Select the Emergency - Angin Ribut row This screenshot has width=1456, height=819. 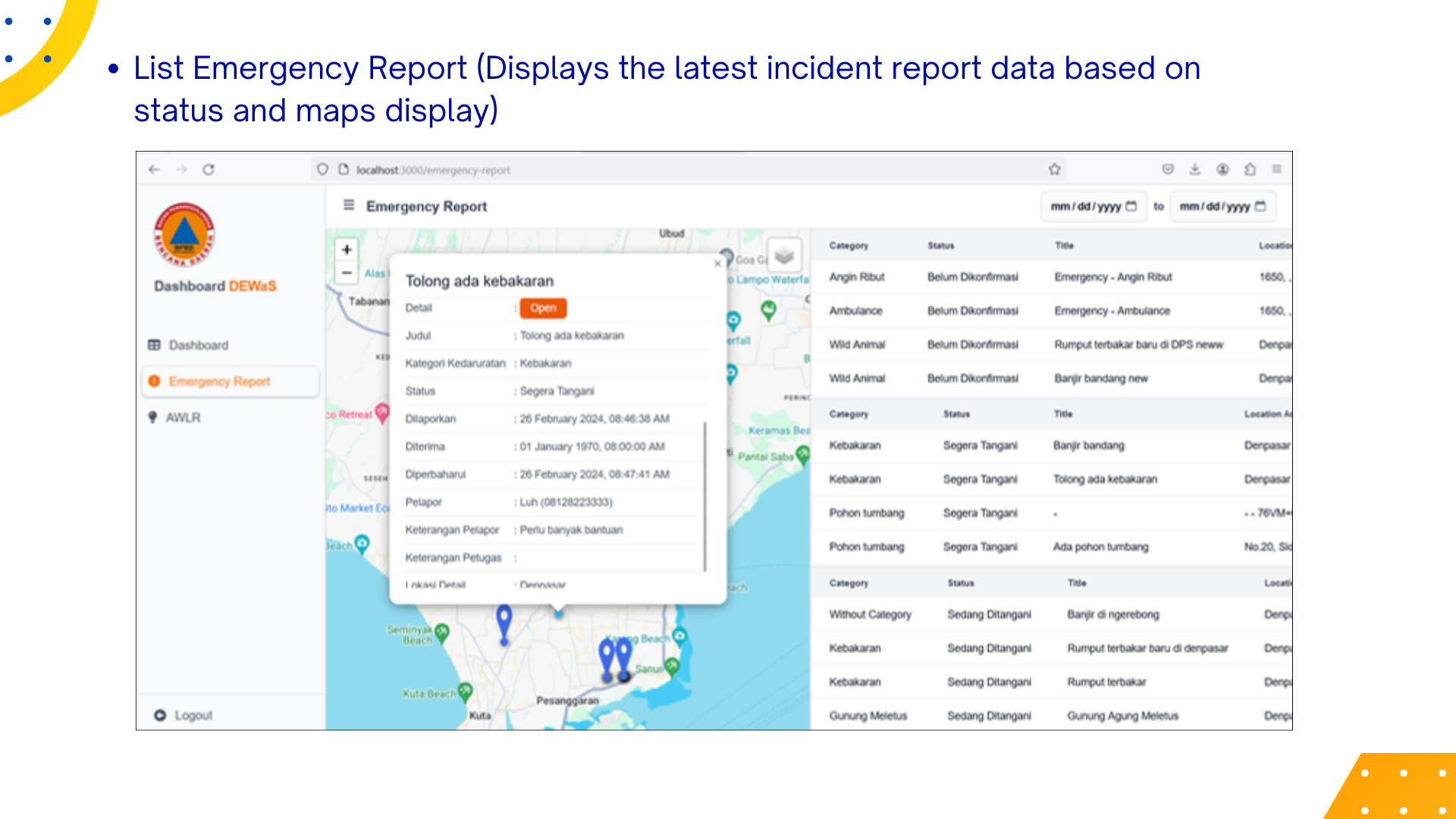coord(1112,277)
